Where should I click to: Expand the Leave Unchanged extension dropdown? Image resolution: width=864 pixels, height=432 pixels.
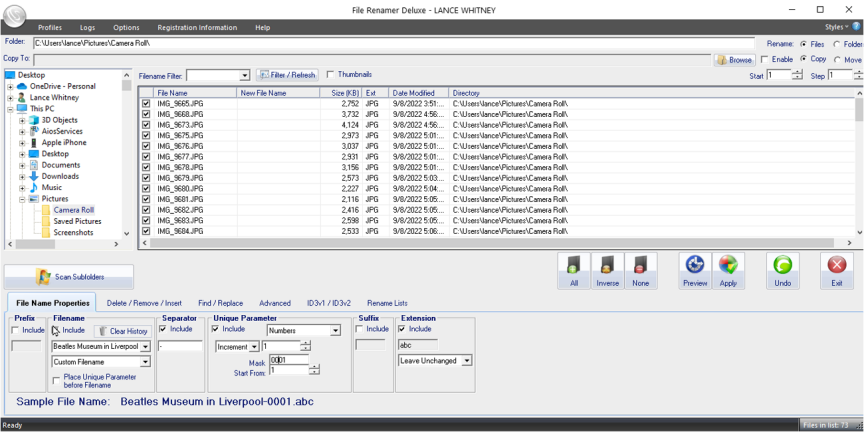[467, 361]
